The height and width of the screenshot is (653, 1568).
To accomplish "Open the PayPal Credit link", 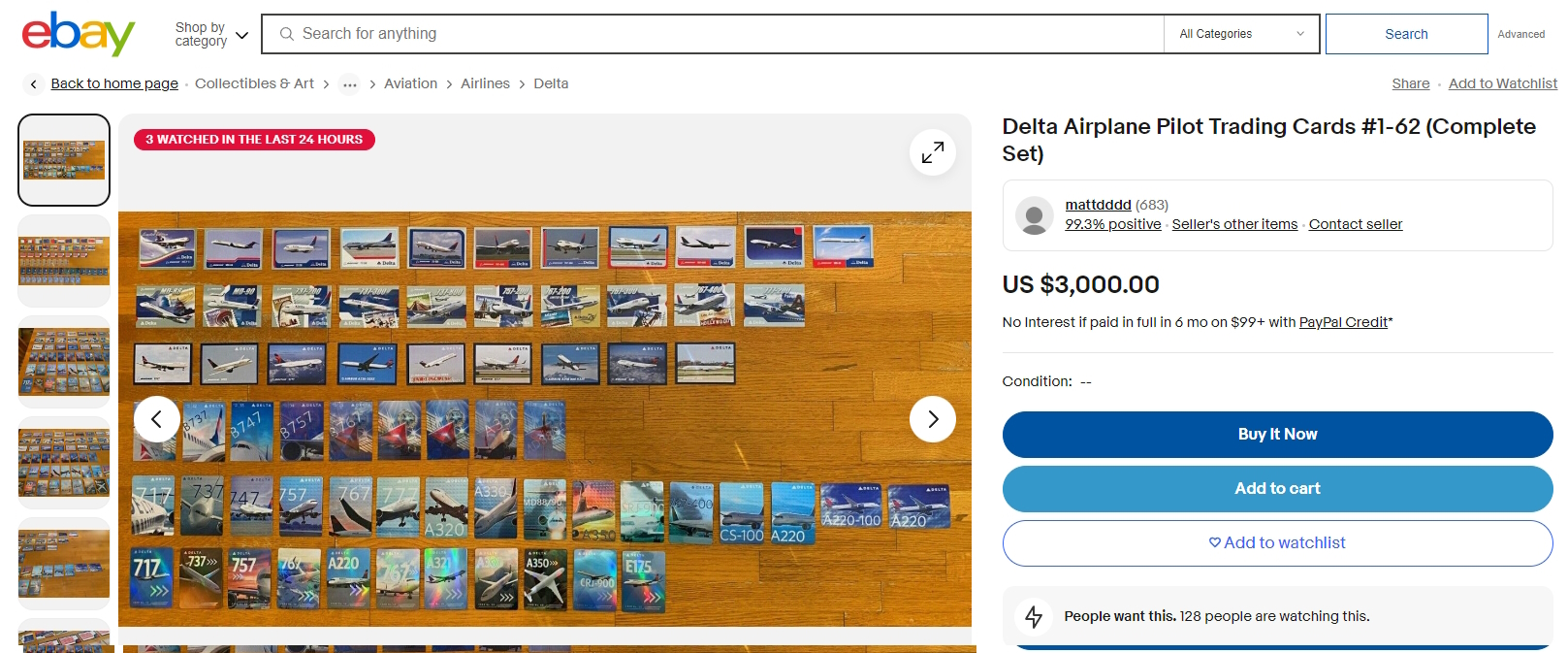I will 1343,322.
